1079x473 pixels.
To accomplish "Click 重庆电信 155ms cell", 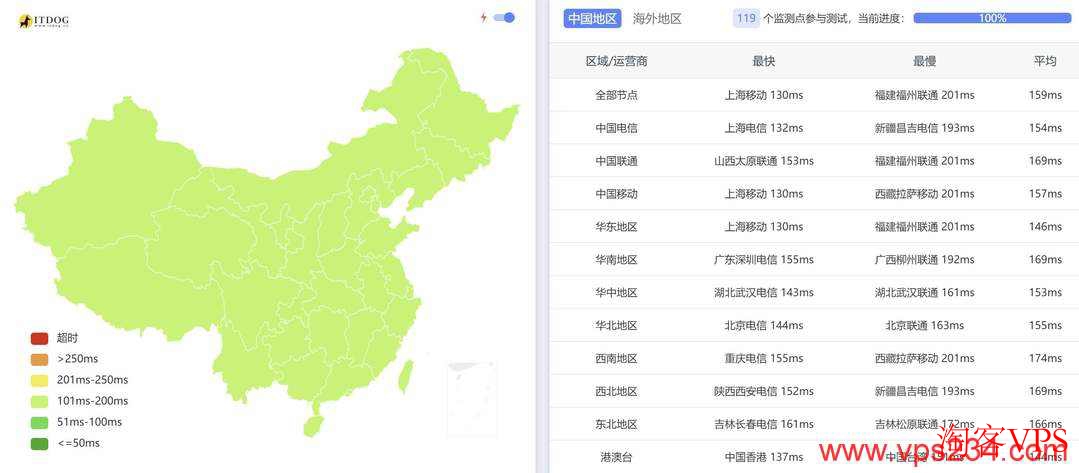I will [764, 359].
